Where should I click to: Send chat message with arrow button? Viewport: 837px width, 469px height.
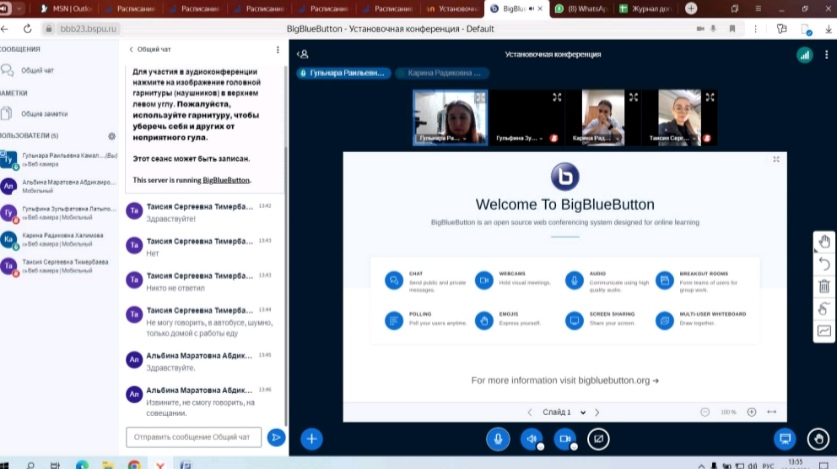click(276, 437)
